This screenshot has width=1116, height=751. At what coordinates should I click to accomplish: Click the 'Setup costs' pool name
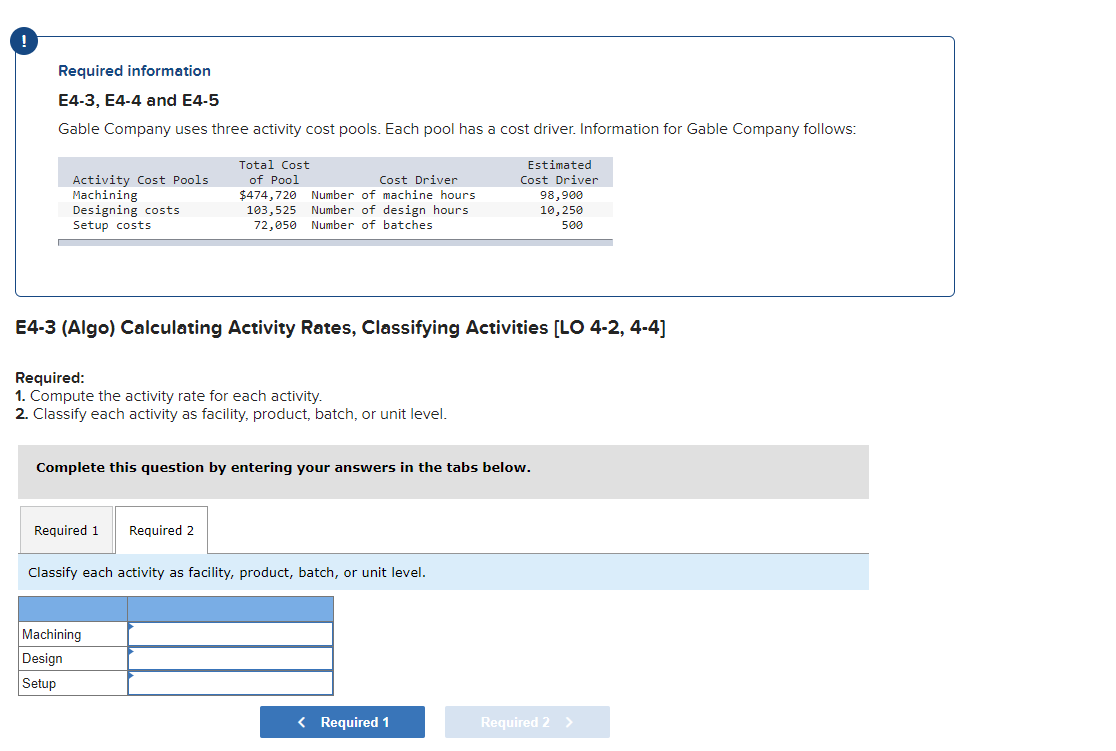click(112, 225)
